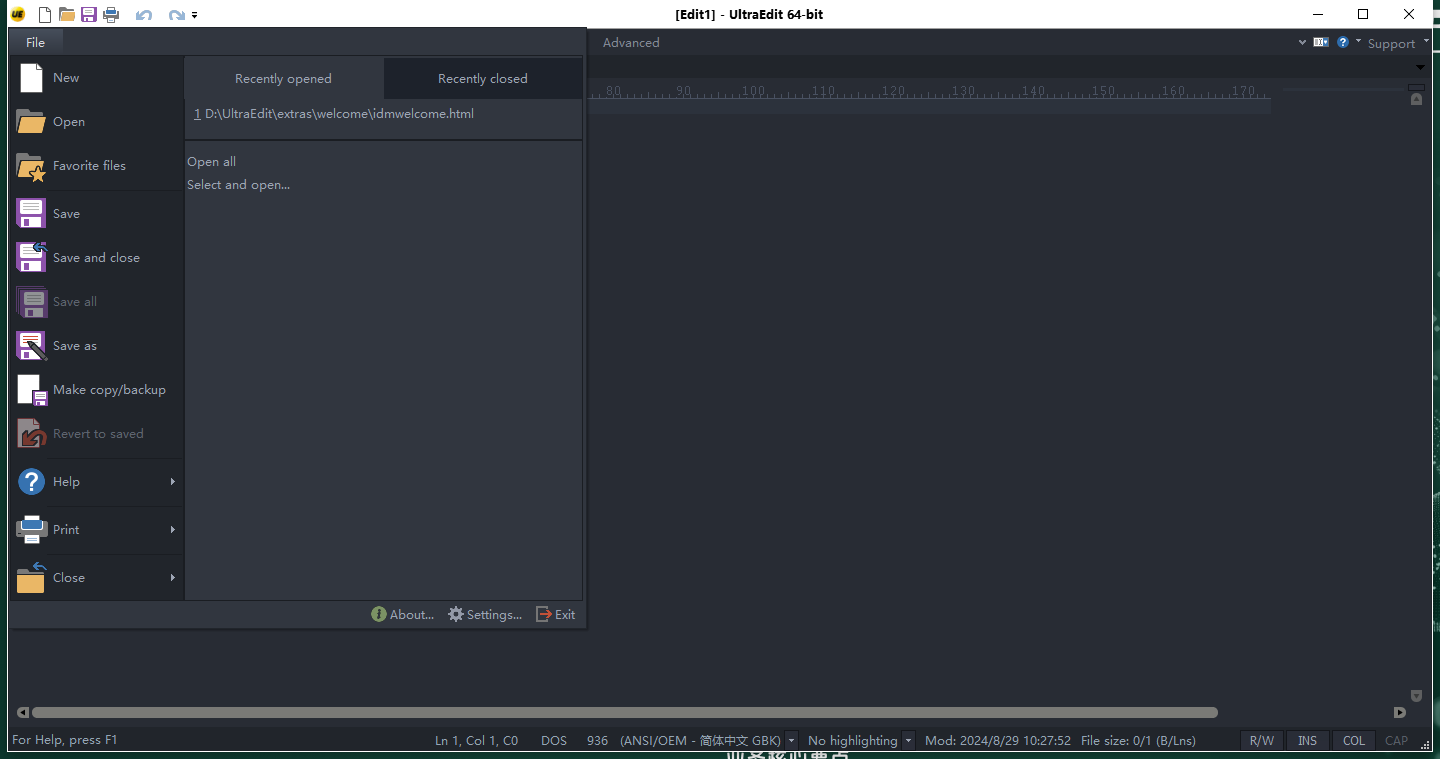Click the horizontal scrollbar thumb at the bottom
The width and height of the screenshot is (1440, 759).
(x=624, y=713)
